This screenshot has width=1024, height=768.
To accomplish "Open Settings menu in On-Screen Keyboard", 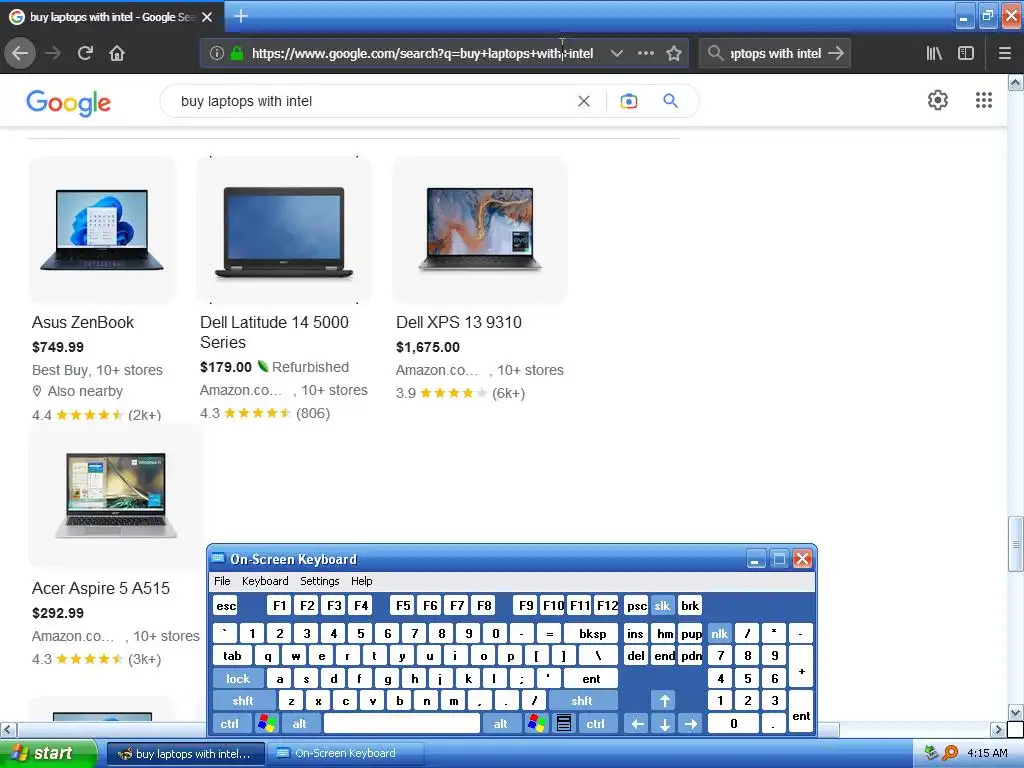I will (320, 581).
